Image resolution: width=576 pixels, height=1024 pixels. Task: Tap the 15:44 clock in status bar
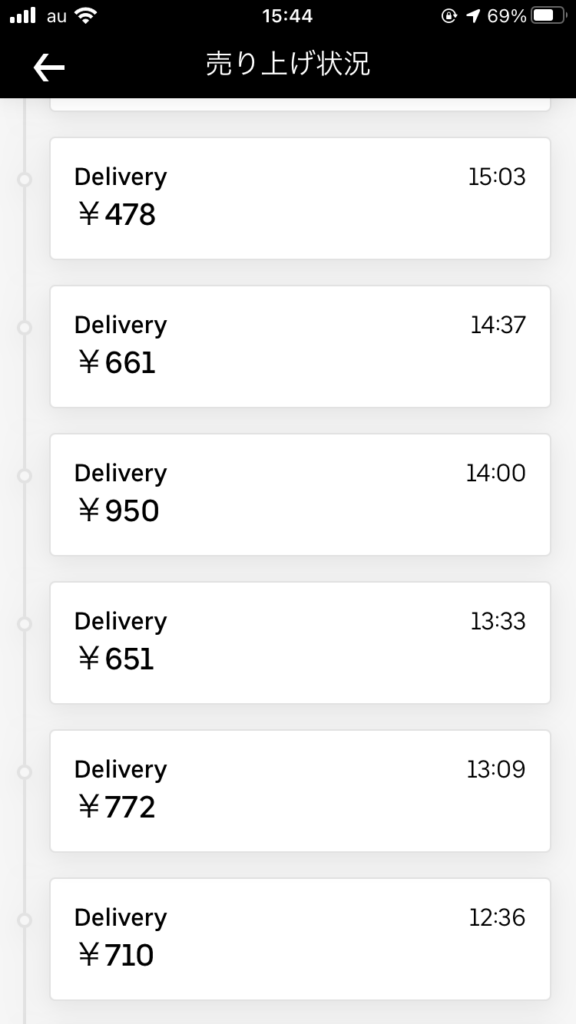click(287, 16)
